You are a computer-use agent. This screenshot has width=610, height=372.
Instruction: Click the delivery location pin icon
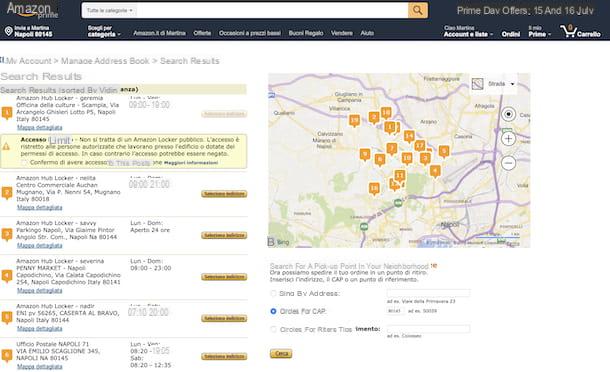[8, 31]
